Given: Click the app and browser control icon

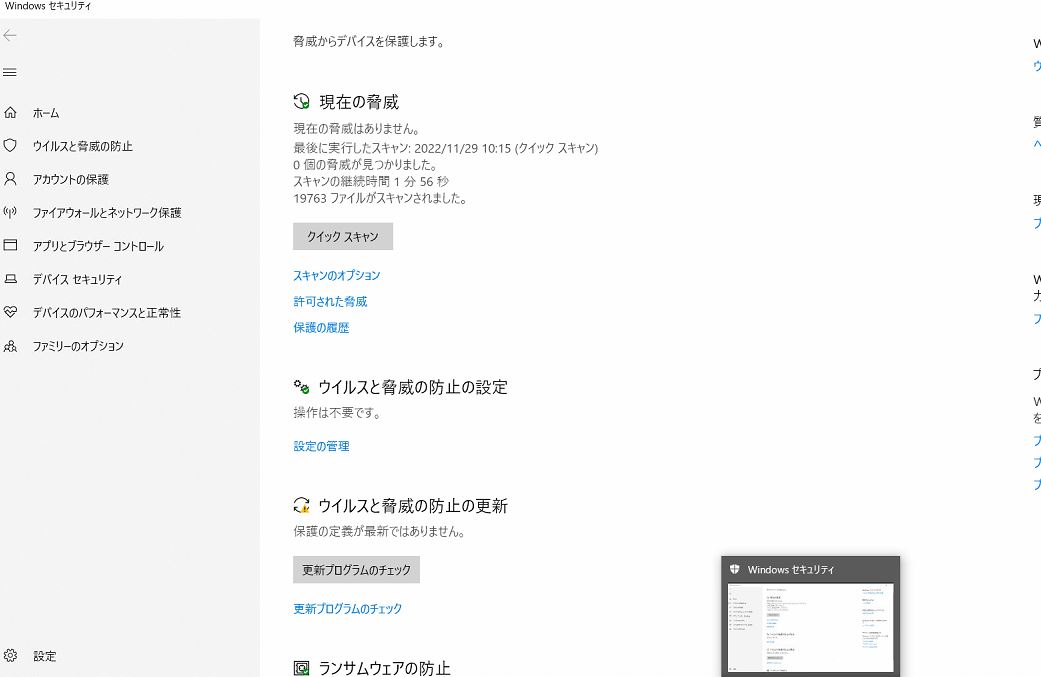Looking at the screenshot, I should click(x=11, y=246).
